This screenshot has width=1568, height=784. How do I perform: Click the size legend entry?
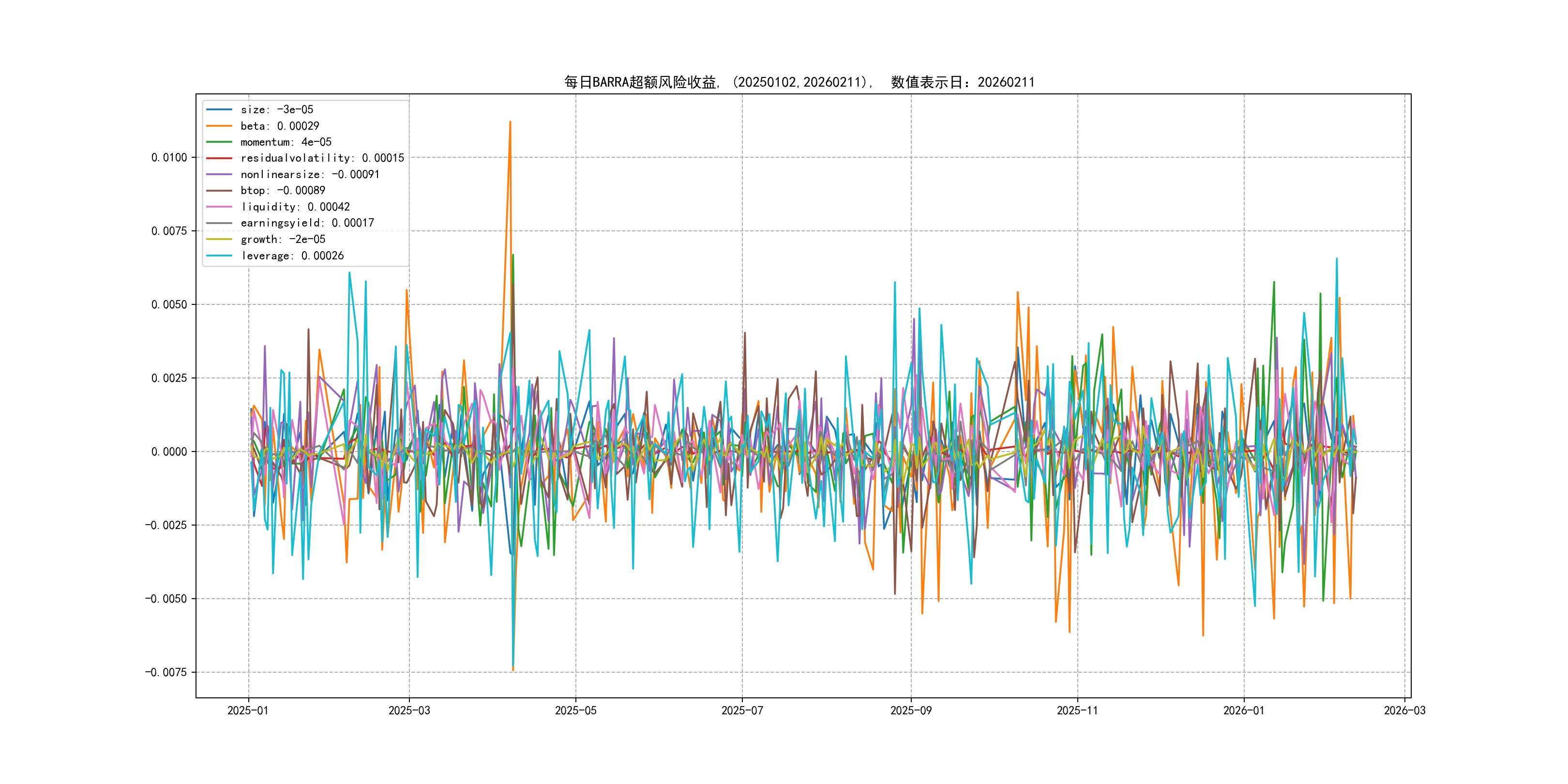point(277,109)
